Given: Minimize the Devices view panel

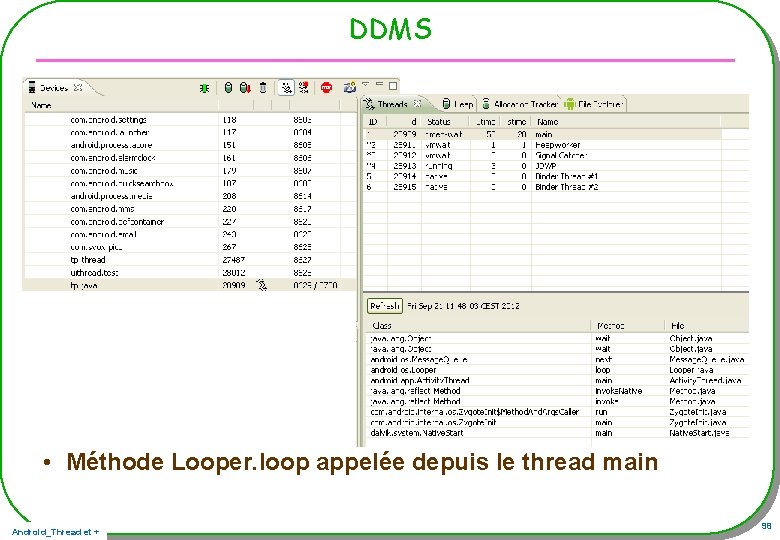Looking at the screenshot, I should [380, 84].
